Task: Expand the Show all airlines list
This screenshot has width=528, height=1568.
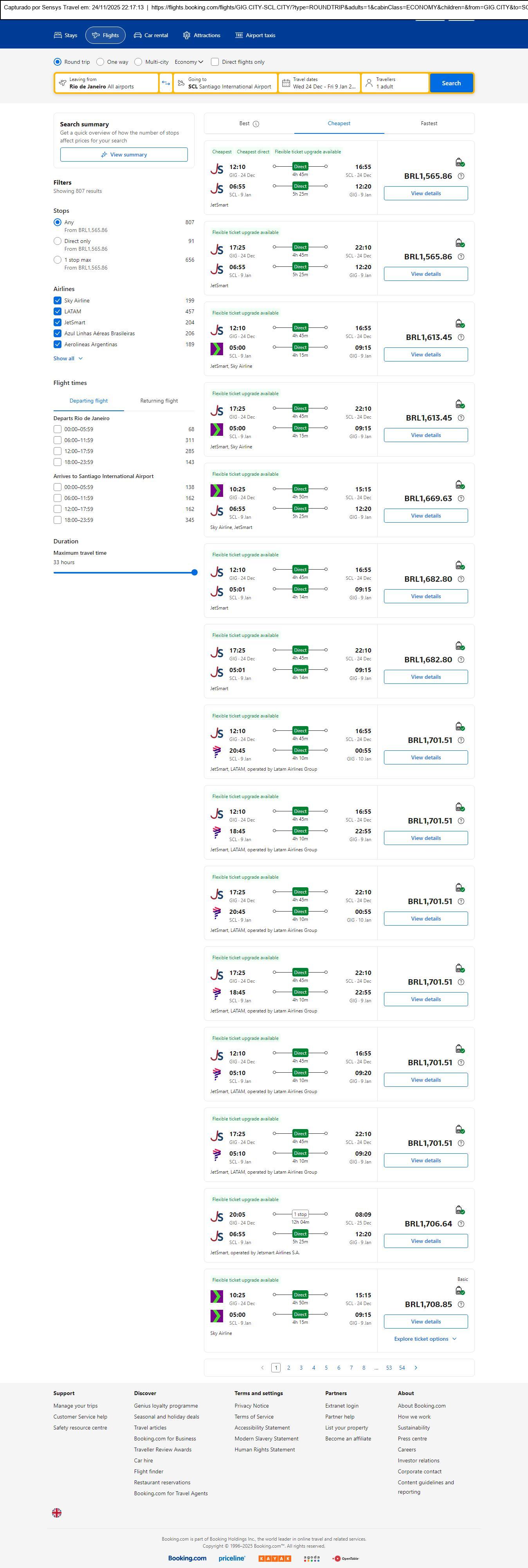Action: coord(68,358)
